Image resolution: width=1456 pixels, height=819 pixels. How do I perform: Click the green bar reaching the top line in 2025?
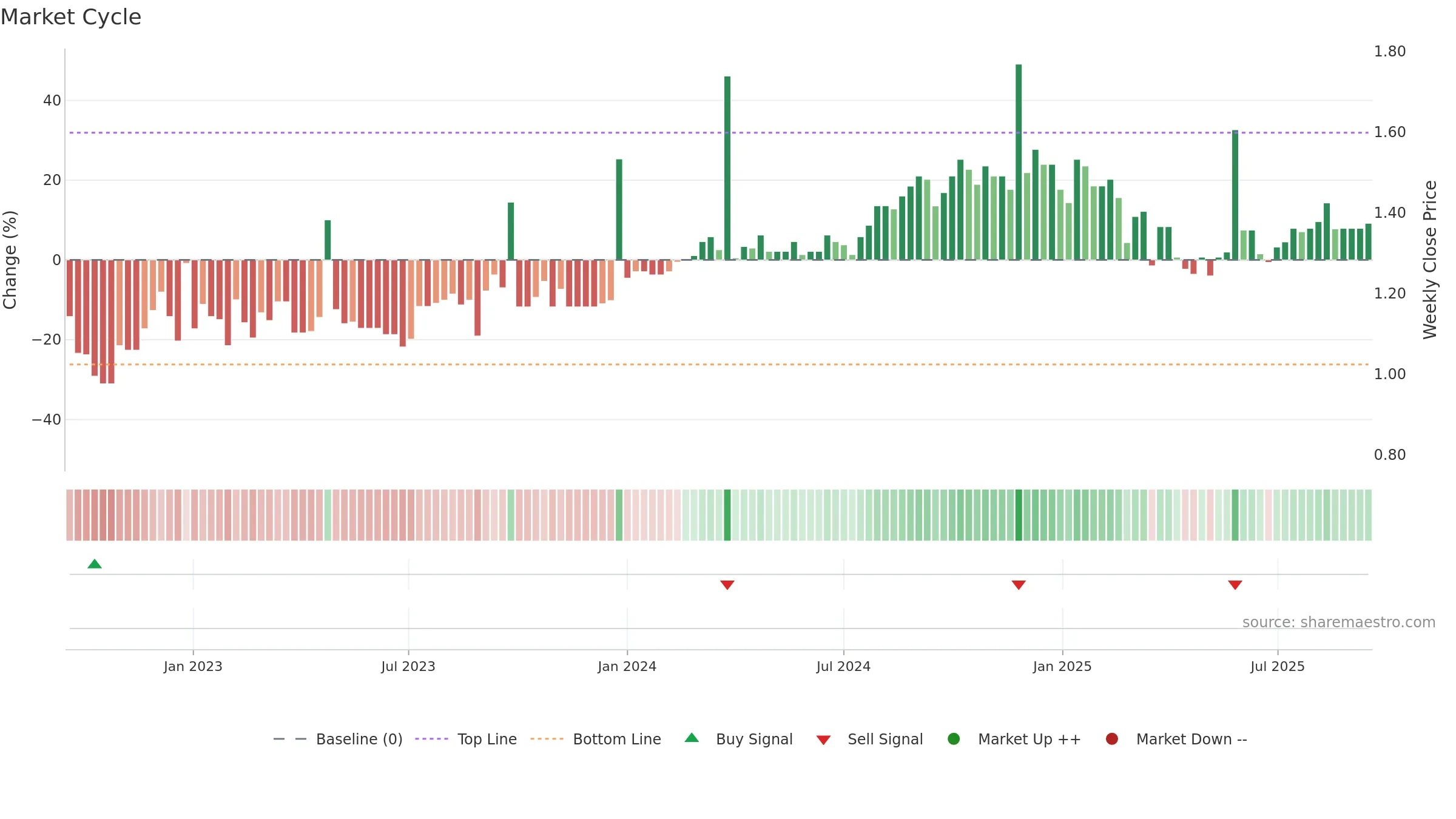tap(1235, 195)
